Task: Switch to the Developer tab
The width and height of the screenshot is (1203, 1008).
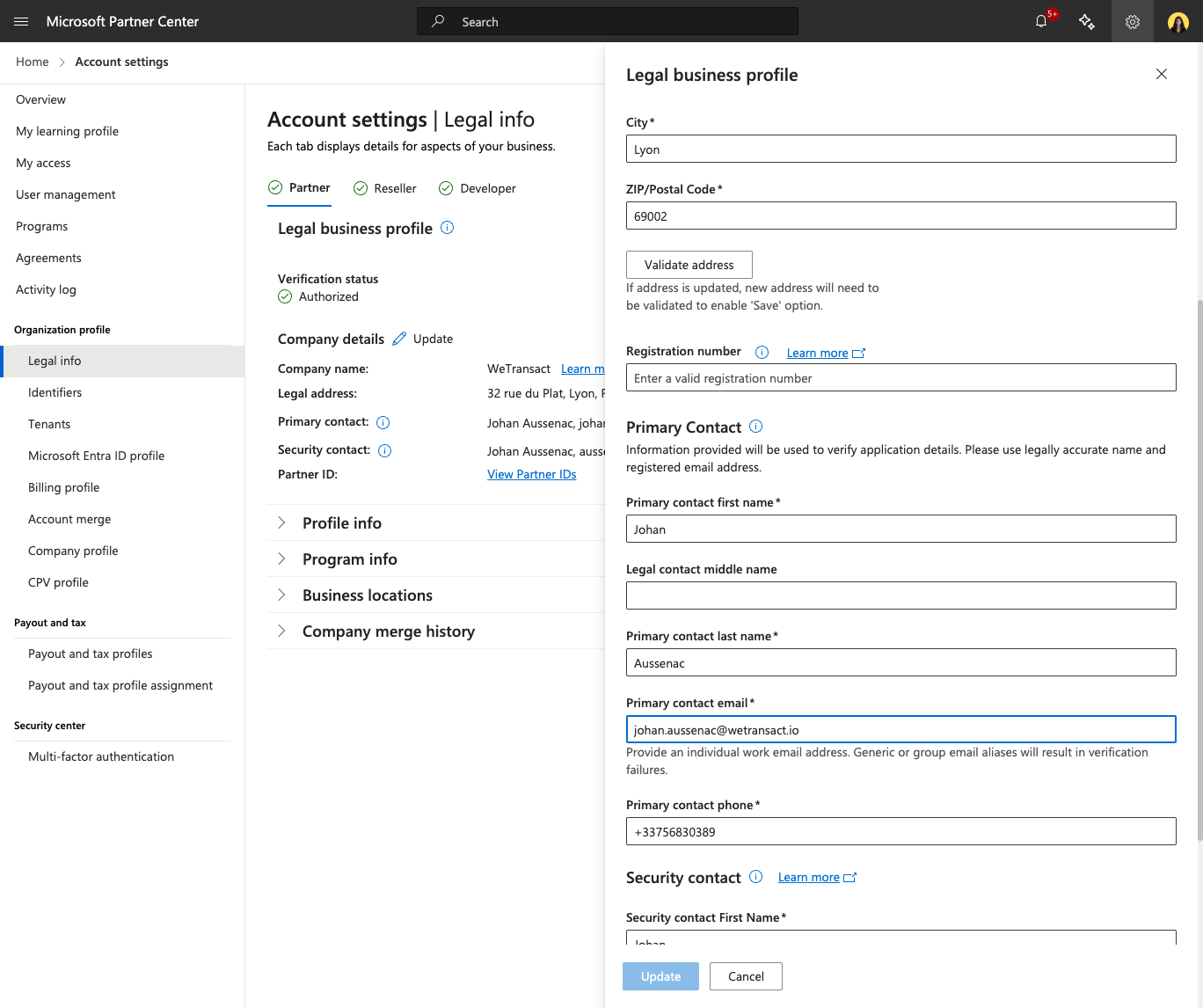Action: 478,188
